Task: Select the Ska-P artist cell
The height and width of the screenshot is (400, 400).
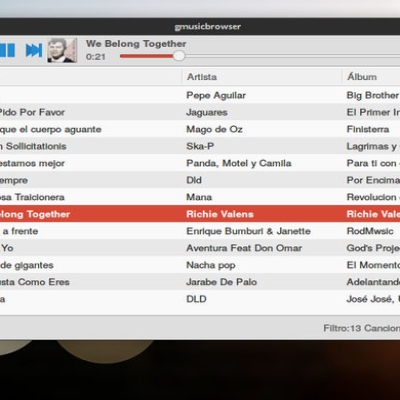Action: [x=200, y=146]
